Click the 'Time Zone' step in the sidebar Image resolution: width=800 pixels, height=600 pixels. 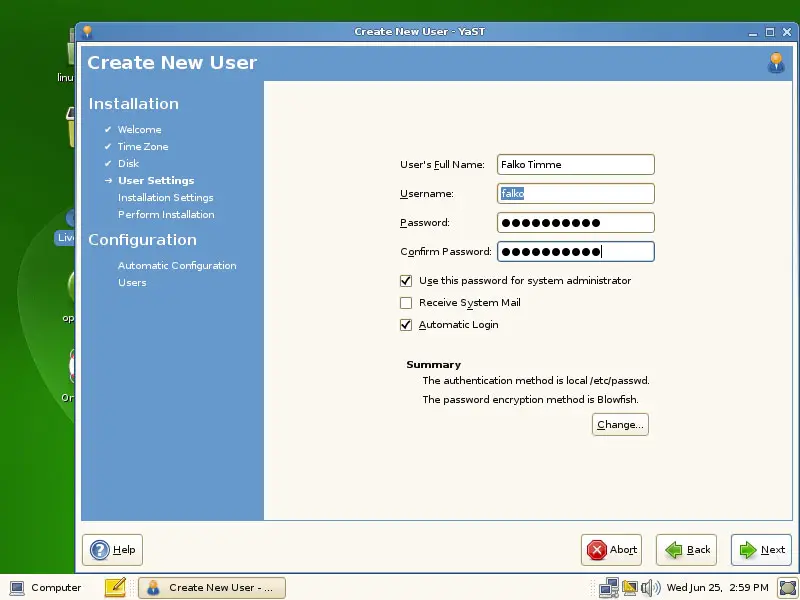tap(143, 146)
